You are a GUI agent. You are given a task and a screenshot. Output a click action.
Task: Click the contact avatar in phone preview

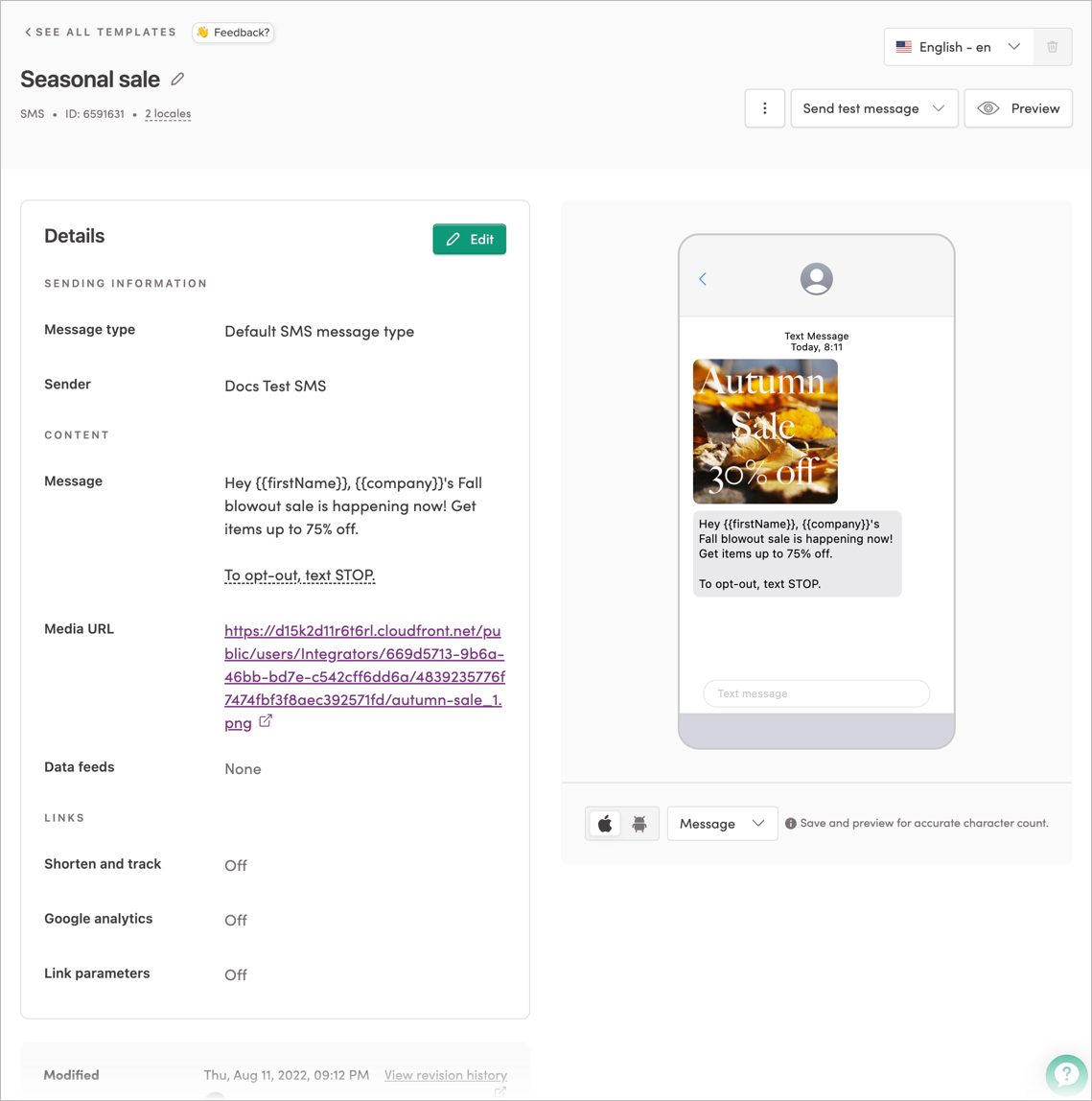(816, 279)
